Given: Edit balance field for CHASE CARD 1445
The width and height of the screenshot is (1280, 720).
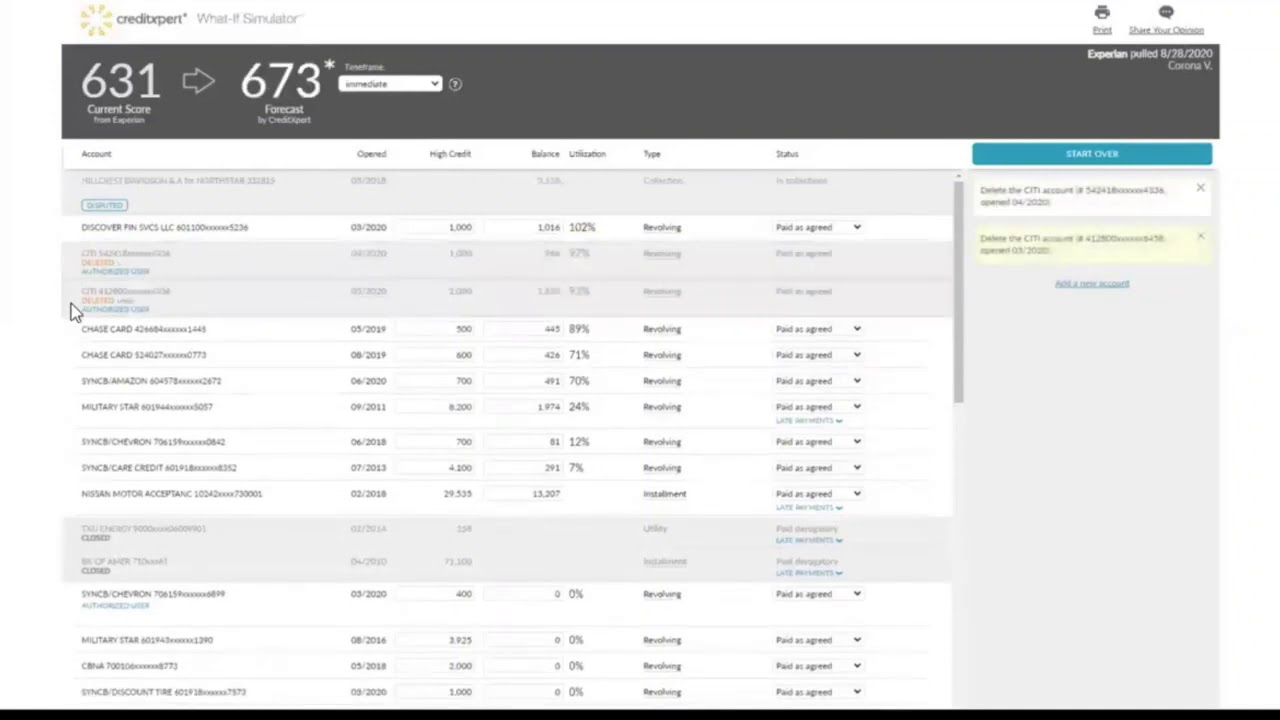Looking at the screenshot, I should 524,329.
